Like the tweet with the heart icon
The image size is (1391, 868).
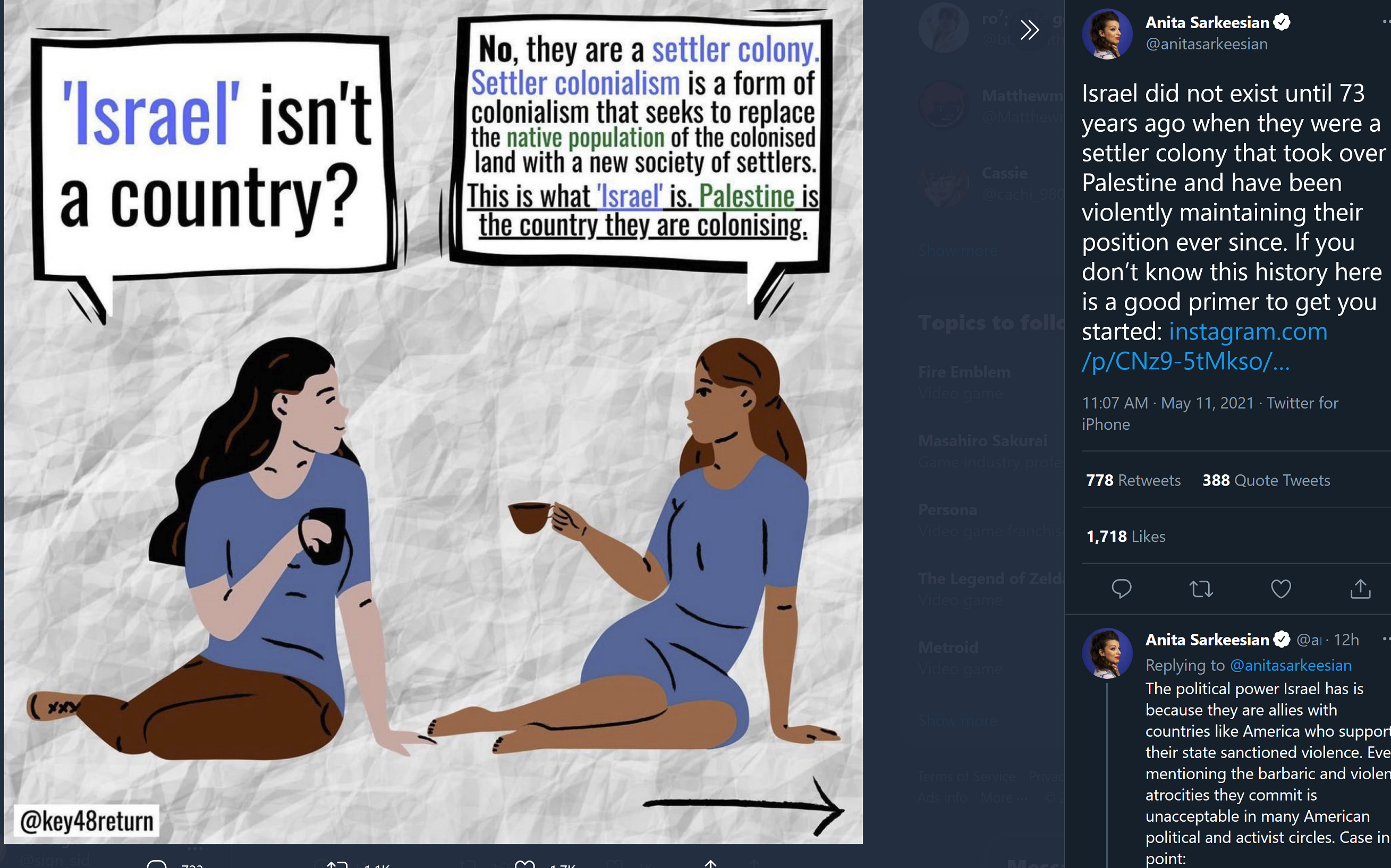tap(1281, 589)
